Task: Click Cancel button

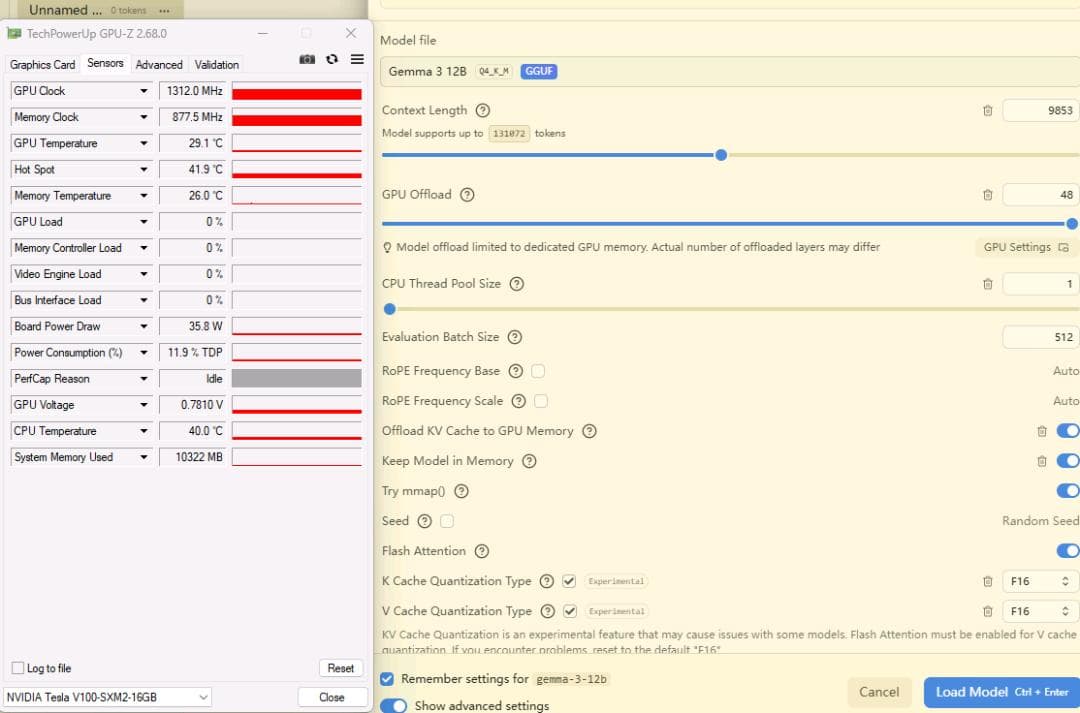Action: click(879, 692)
